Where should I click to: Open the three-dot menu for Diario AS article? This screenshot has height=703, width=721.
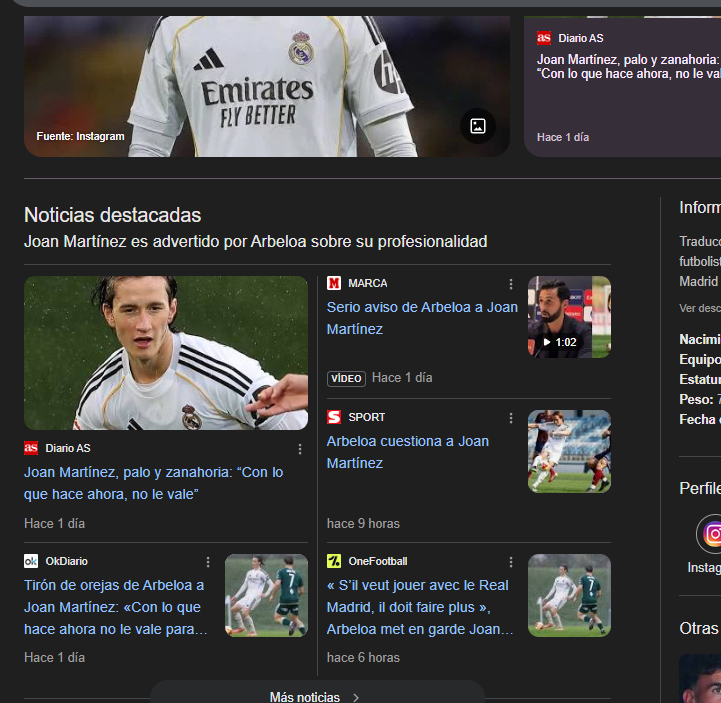coord(300,449)
